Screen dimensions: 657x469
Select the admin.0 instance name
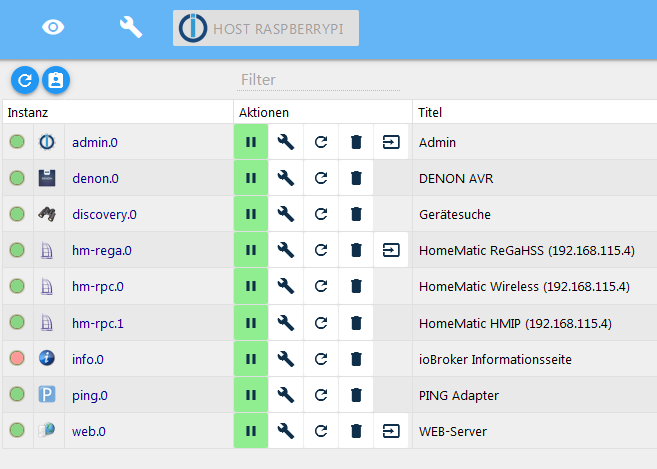point(95,143)
